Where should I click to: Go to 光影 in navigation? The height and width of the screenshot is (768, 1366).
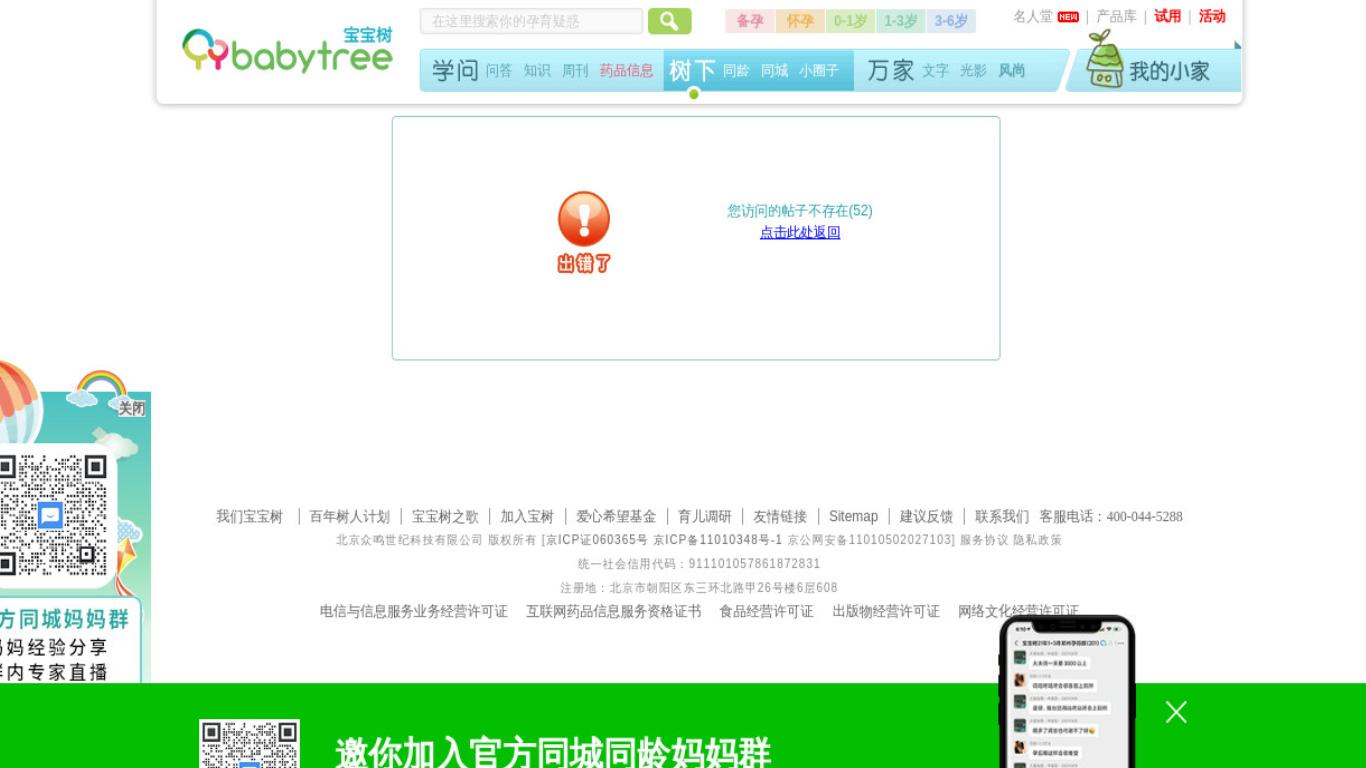973,71
